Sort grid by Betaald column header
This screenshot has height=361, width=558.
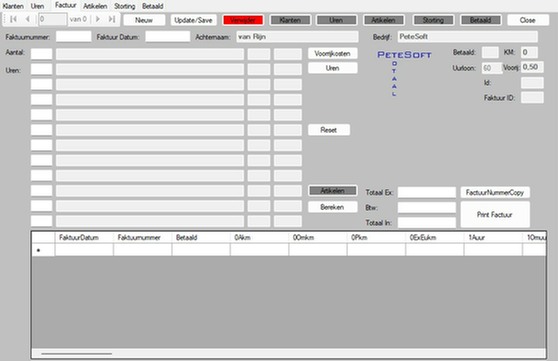201,237
